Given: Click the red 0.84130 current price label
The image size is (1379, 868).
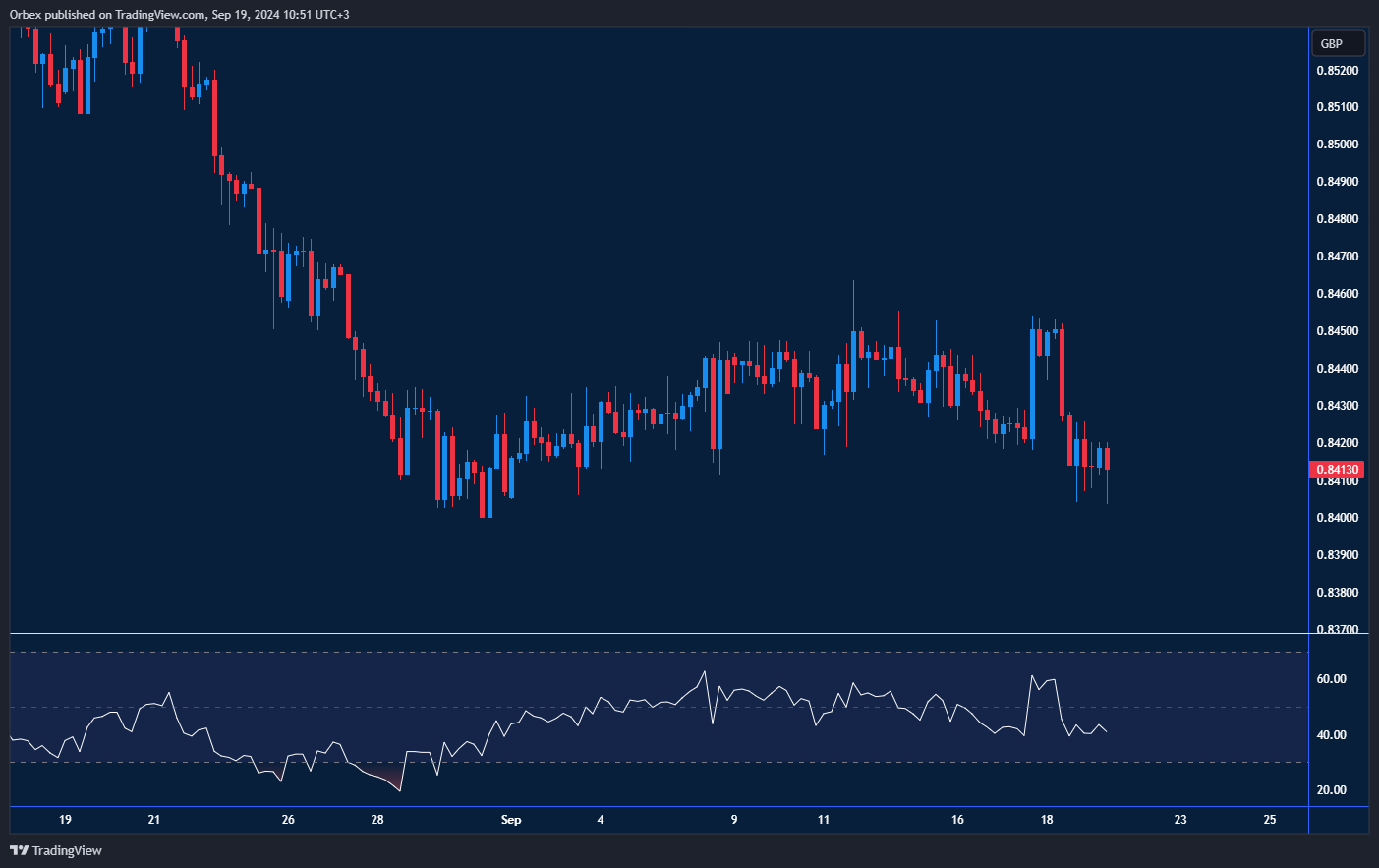Looking at the screenshot, I should [x=1337, y=470].
